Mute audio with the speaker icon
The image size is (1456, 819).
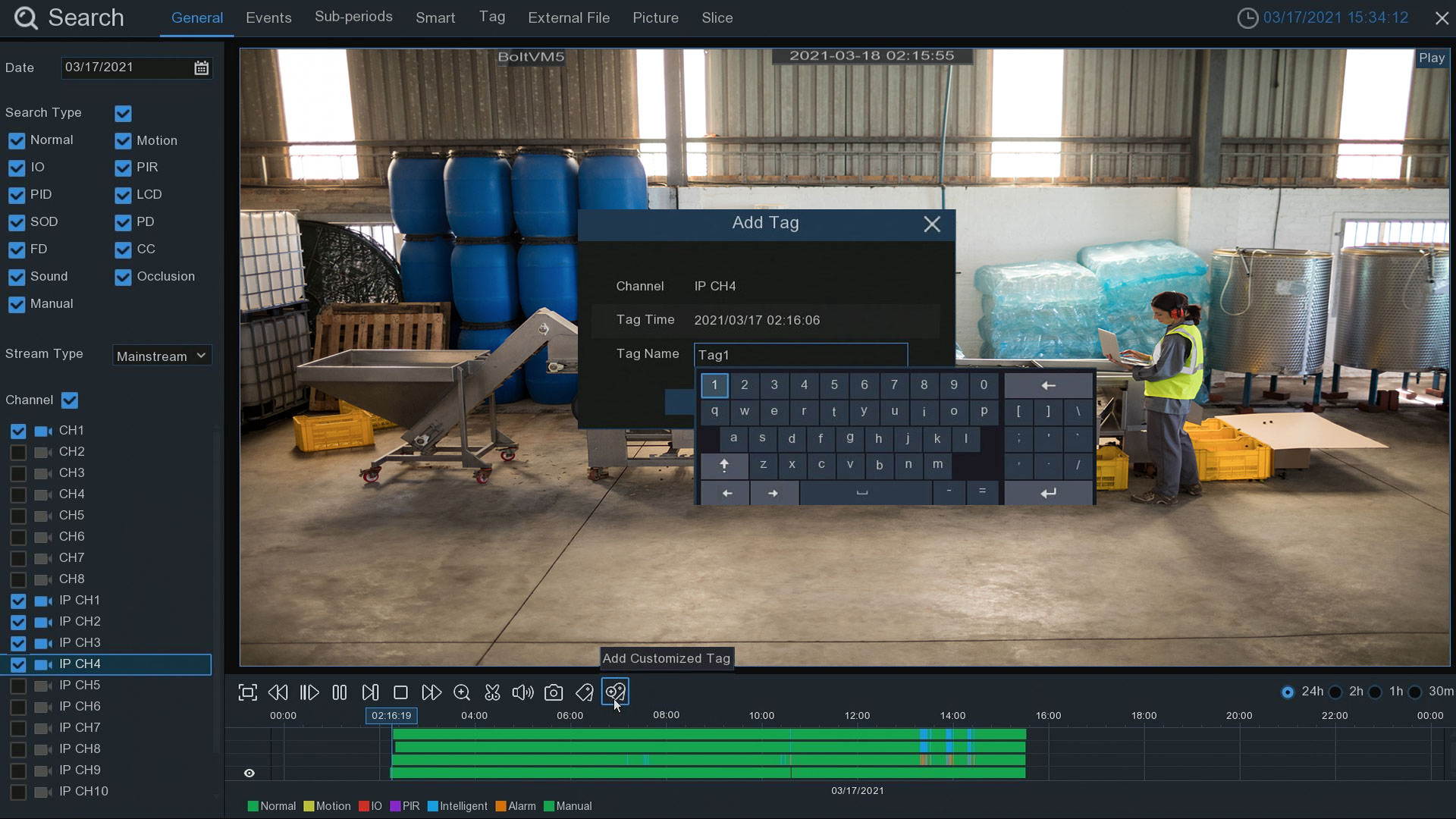522,692
